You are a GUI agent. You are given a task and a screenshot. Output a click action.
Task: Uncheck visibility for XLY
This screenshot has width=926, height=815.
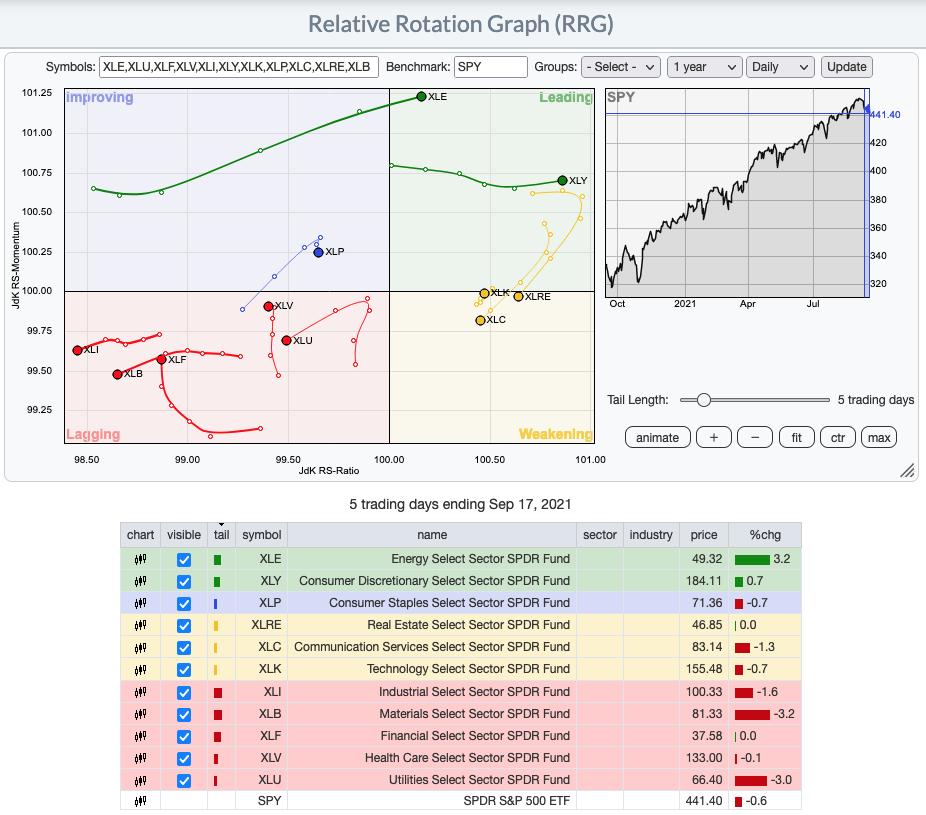(x=184, y=582)
